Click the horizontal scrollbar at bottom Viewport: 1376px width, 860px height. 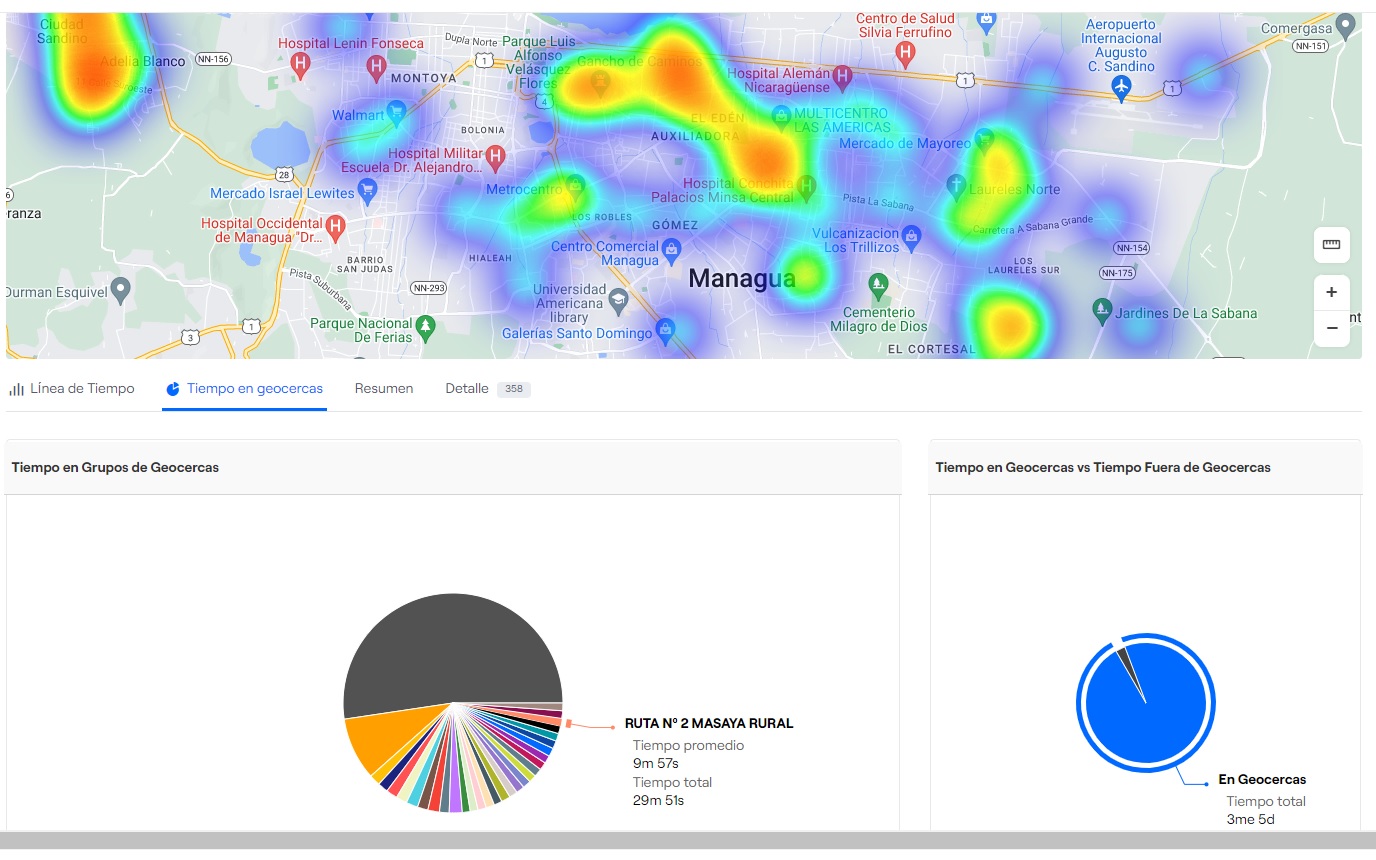[x=688, y=841]
